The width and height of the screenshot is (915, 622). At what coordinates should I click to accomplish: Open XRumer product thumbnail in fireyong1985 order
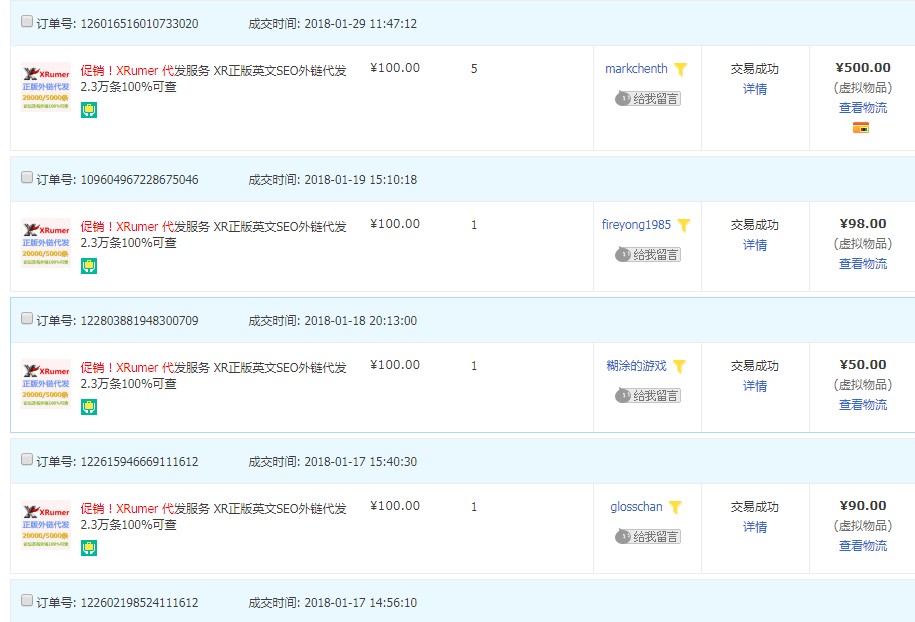(46, 243)
